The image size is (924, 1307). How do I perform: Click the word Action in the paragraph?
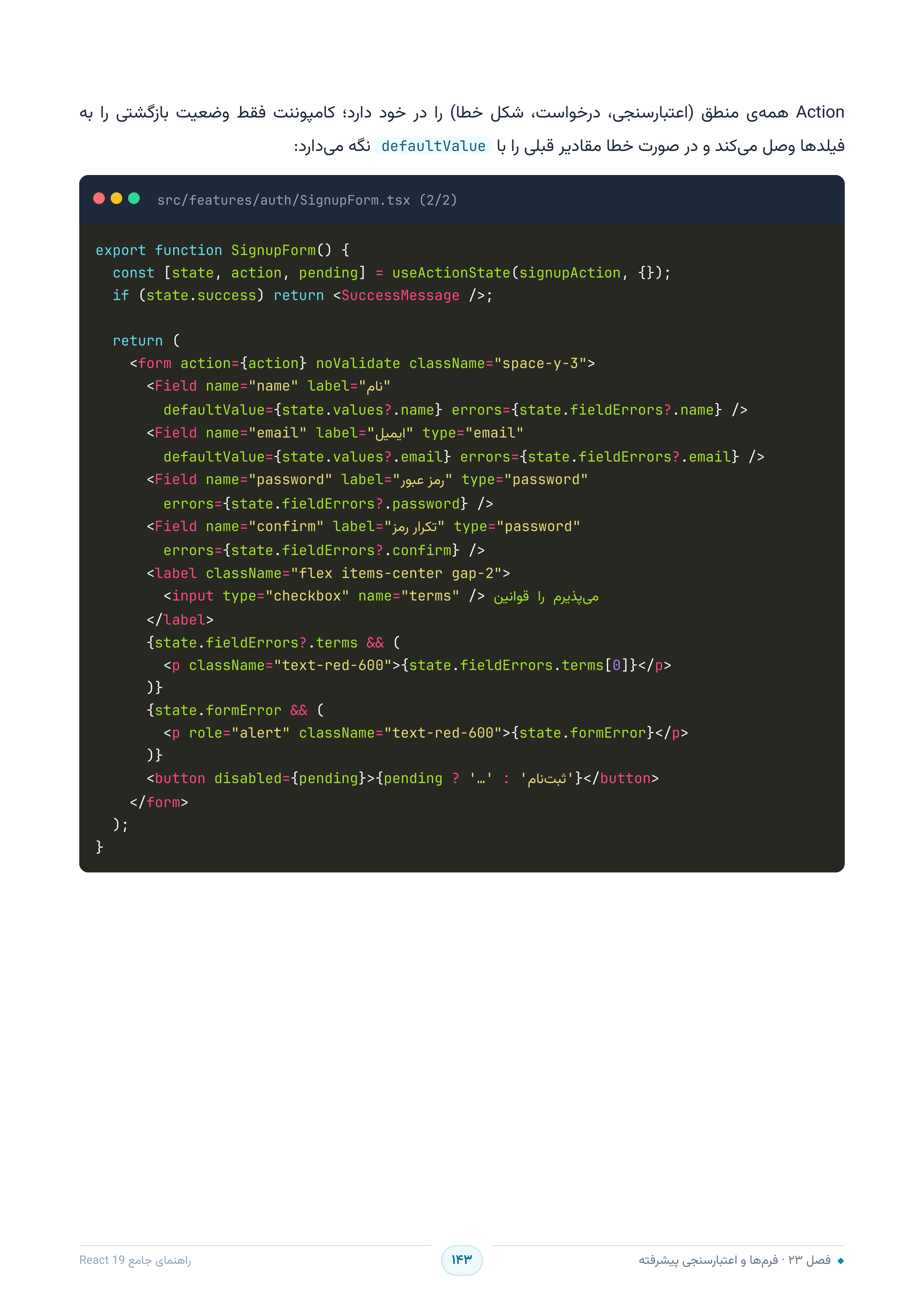coord(820,112)
